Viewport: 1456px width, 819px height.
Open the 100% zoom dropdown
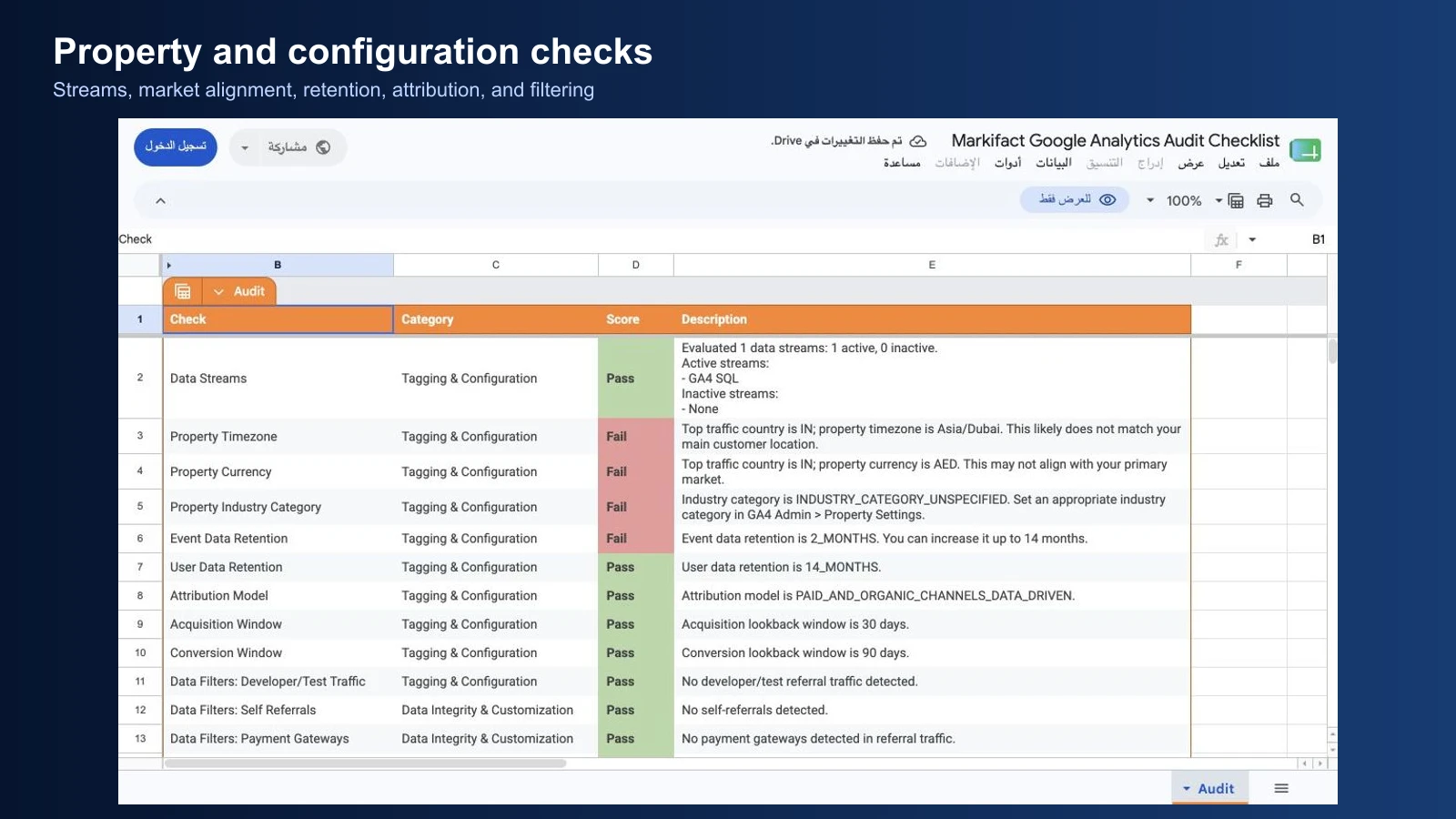pos(1150,200)
